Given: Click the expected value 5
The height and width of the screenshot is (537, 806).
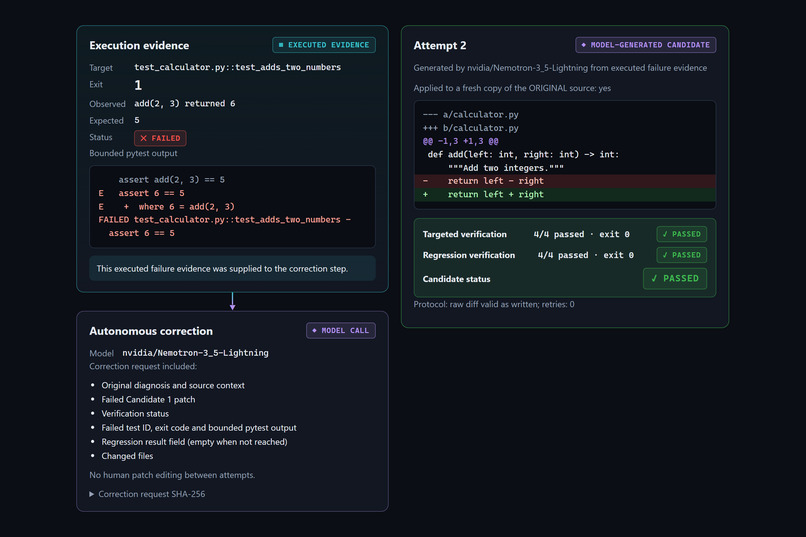Looking at the screenshot, I should coord(137,120).
